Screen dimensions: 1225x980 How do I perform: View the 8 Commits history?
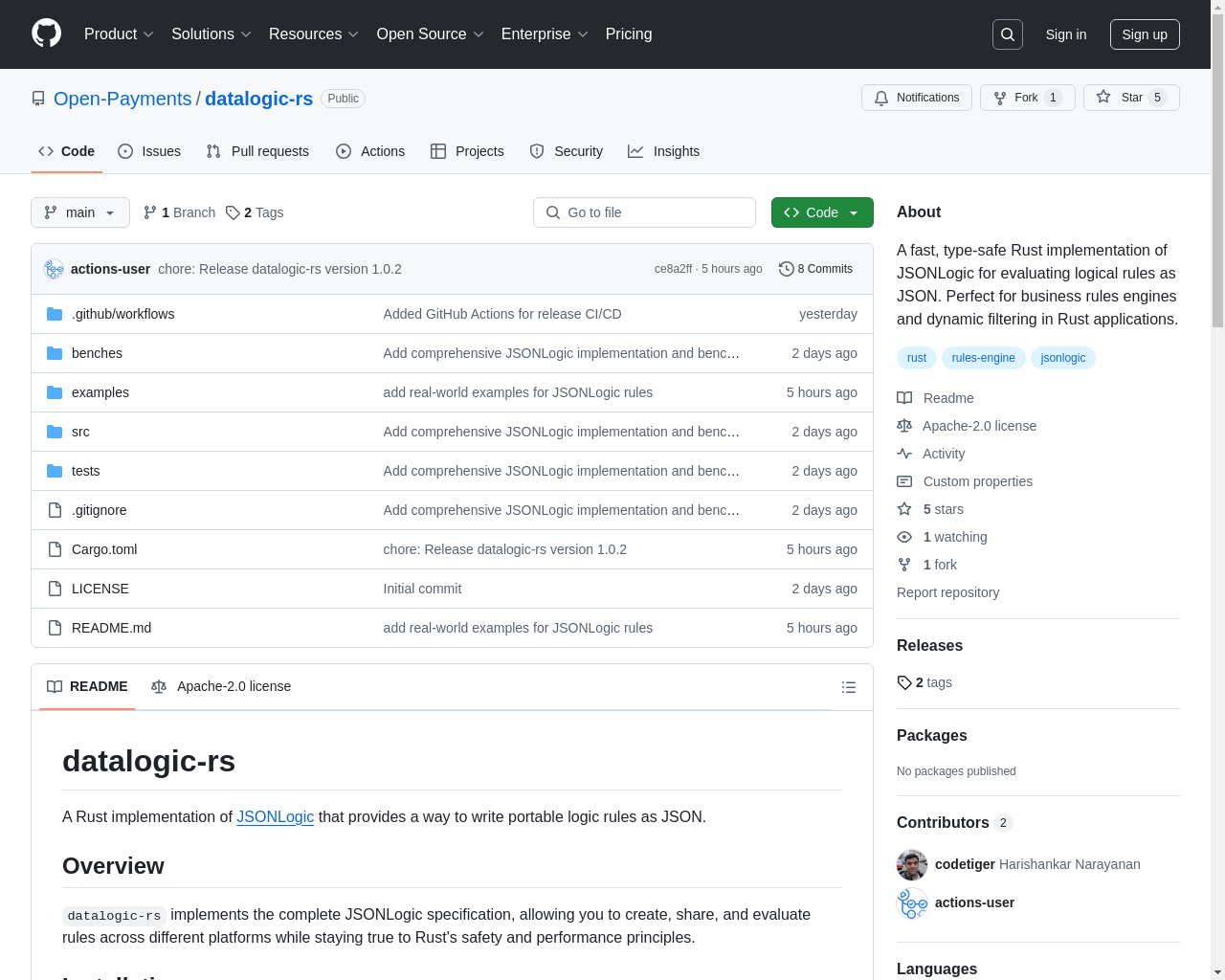[815, 269]
